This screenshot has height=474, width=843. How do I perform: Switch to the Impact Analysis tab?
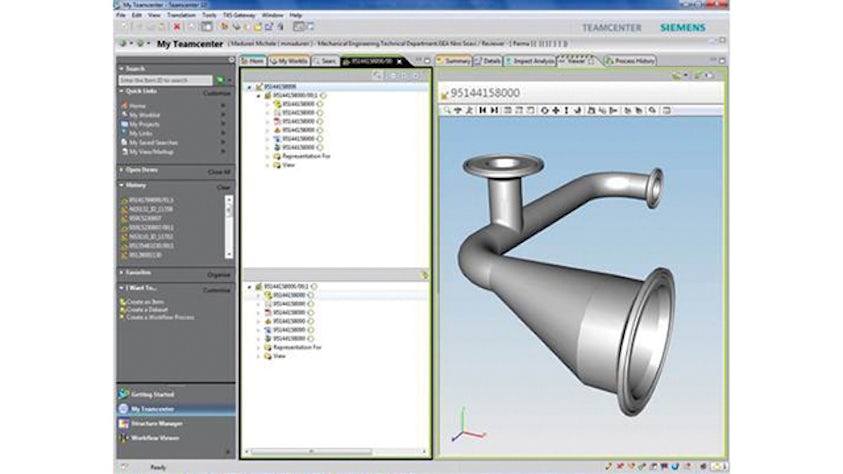530,61
